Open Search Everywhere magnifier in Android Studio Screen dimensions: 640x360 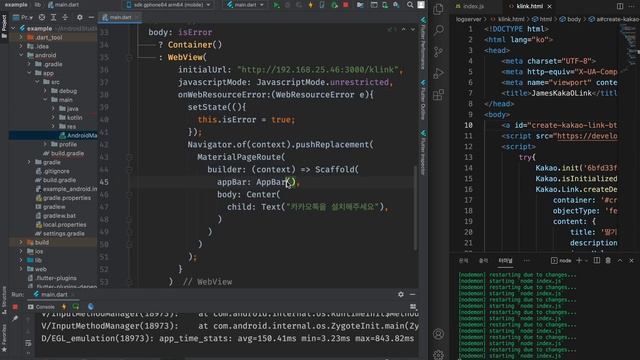pyautogui.click(x=410, y=5)
